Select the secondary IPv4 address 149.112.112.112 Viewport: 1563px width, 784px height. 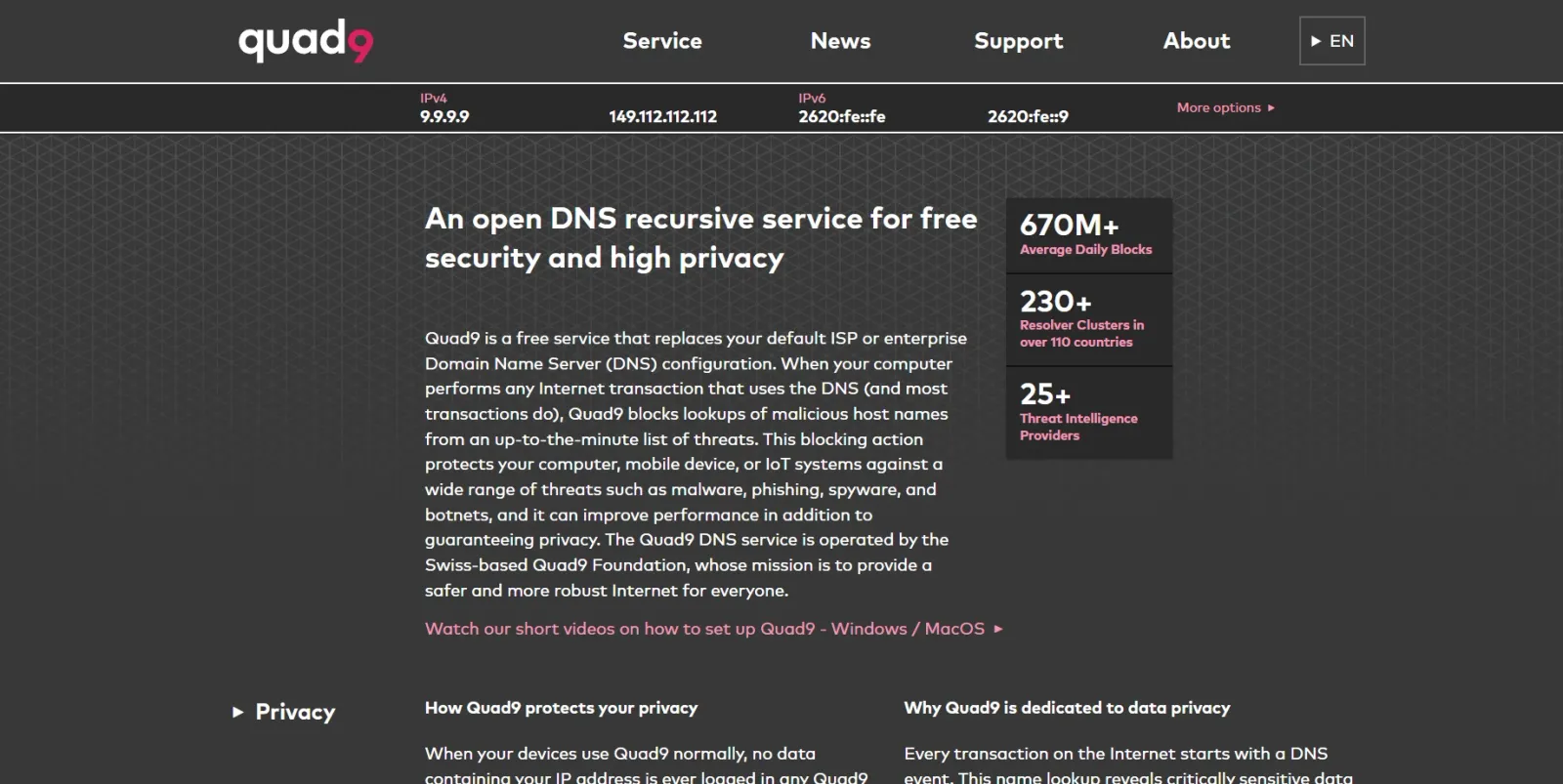coord(662,116)
